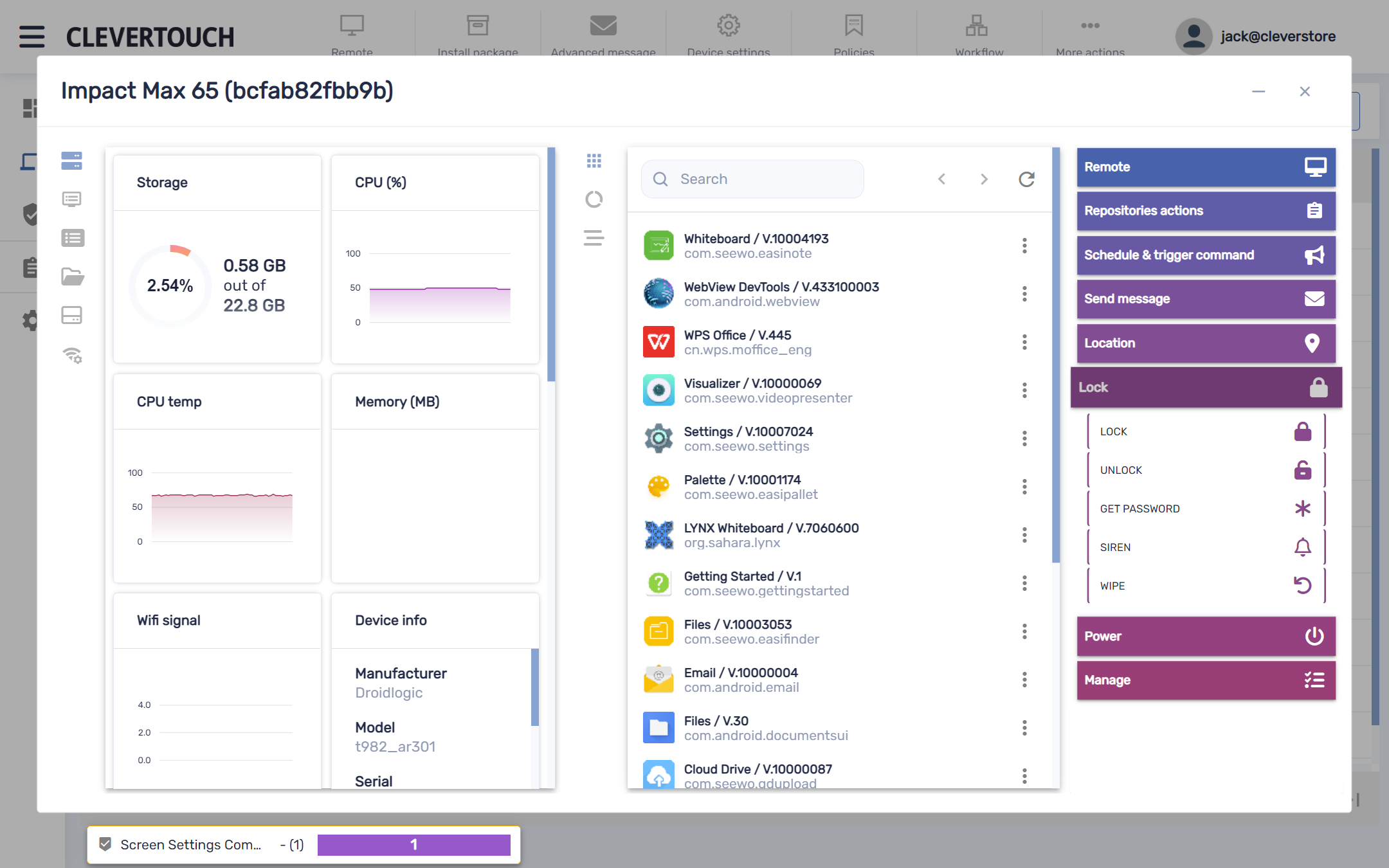
Task: Select the UNLOCK device option
Action: 1206,470
